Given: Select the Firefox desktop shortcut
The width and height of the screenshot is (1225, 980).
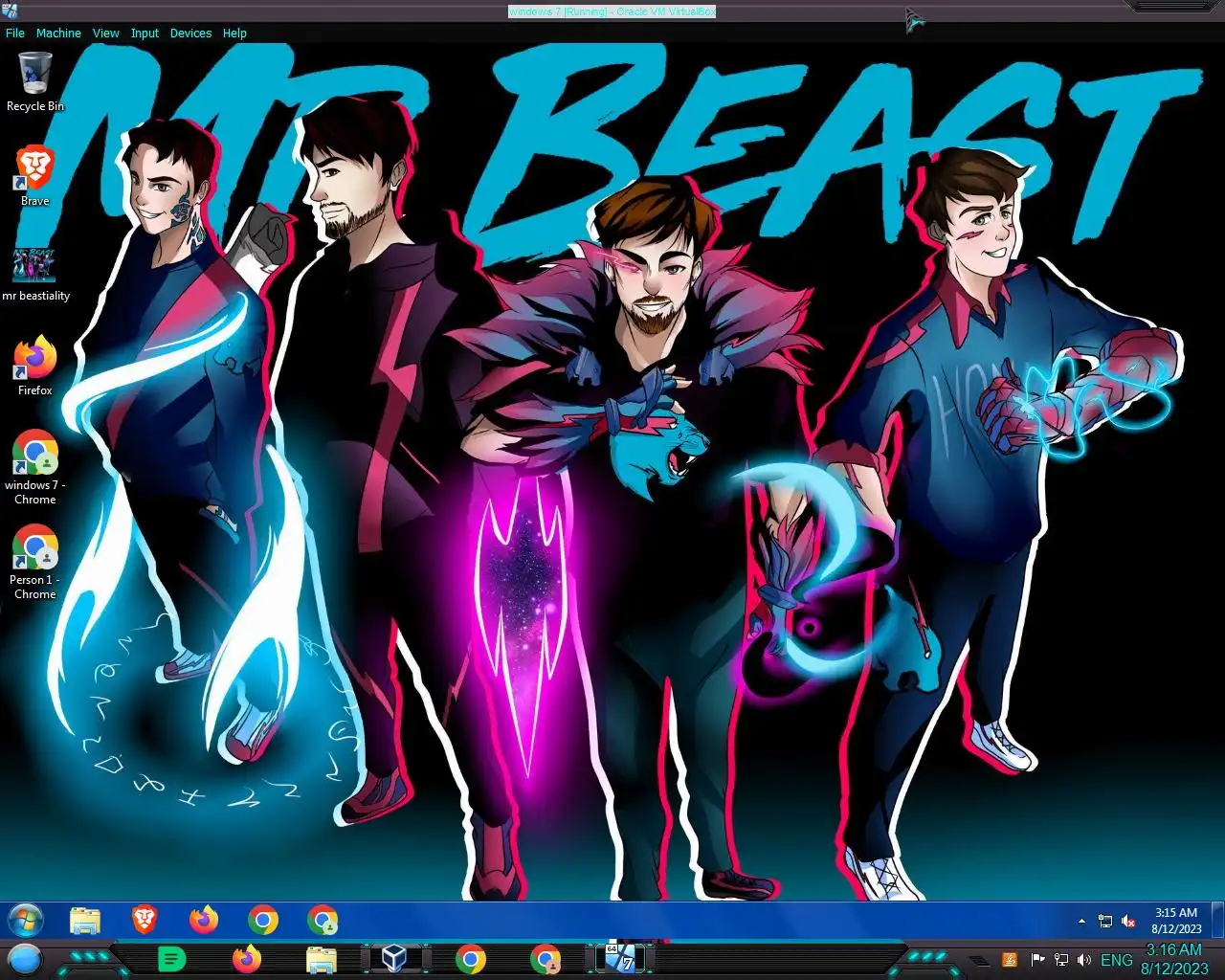Looking at the screenshot, I should pyautogui.click(x=35, y=366).
